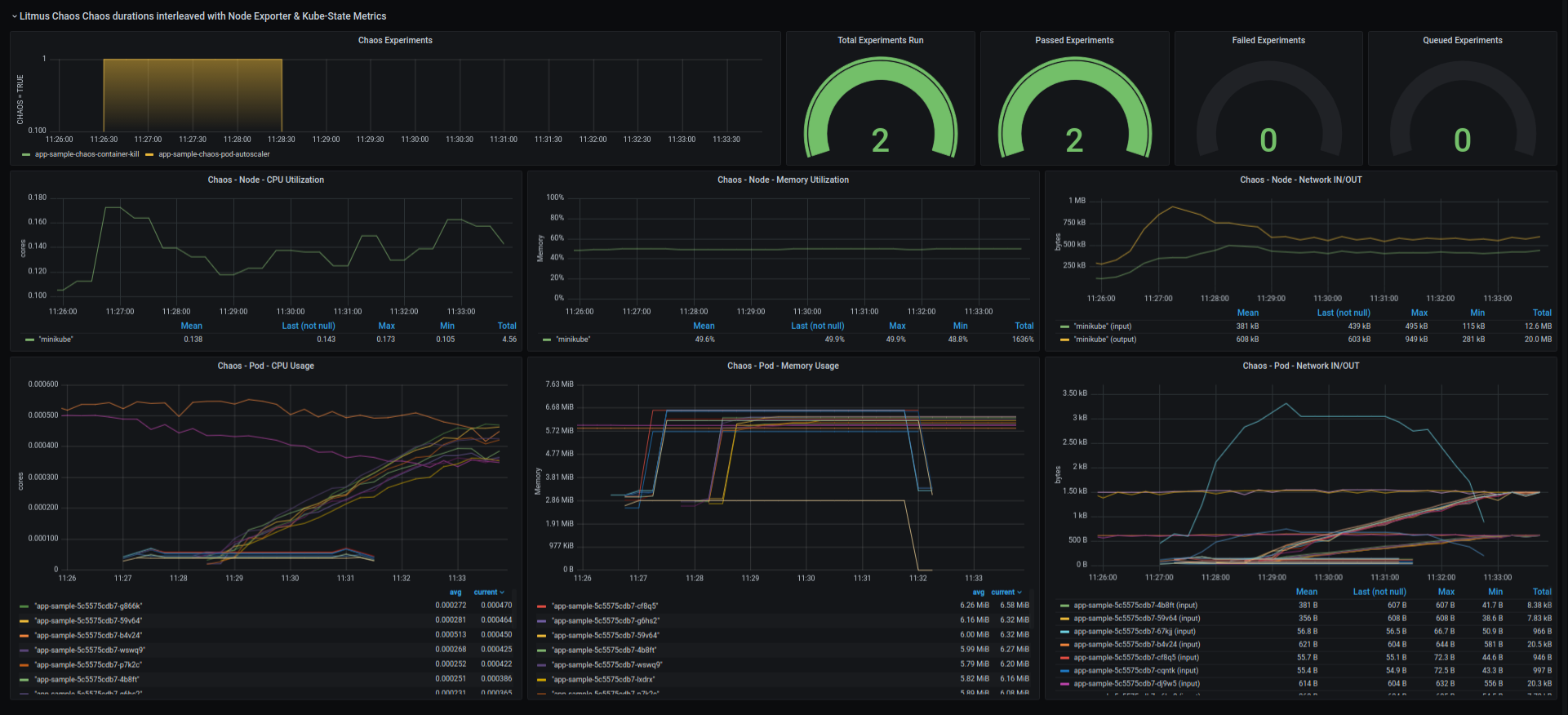
Task: Sort Pod Network legend by Mean column
Action: pyautogui.click(x=1306, y=592)
